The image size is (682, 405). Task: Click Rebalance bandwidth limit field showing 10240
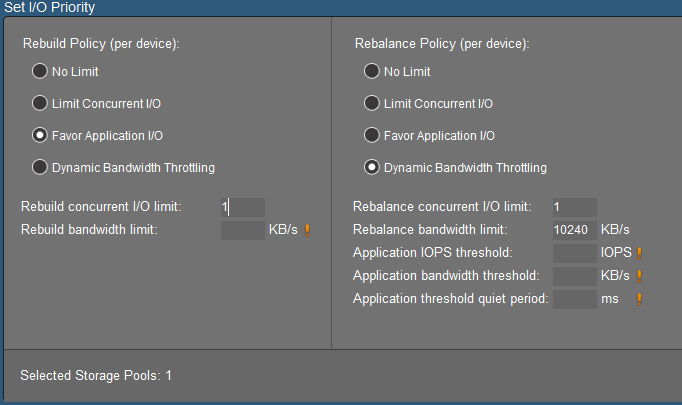point(575,230)
